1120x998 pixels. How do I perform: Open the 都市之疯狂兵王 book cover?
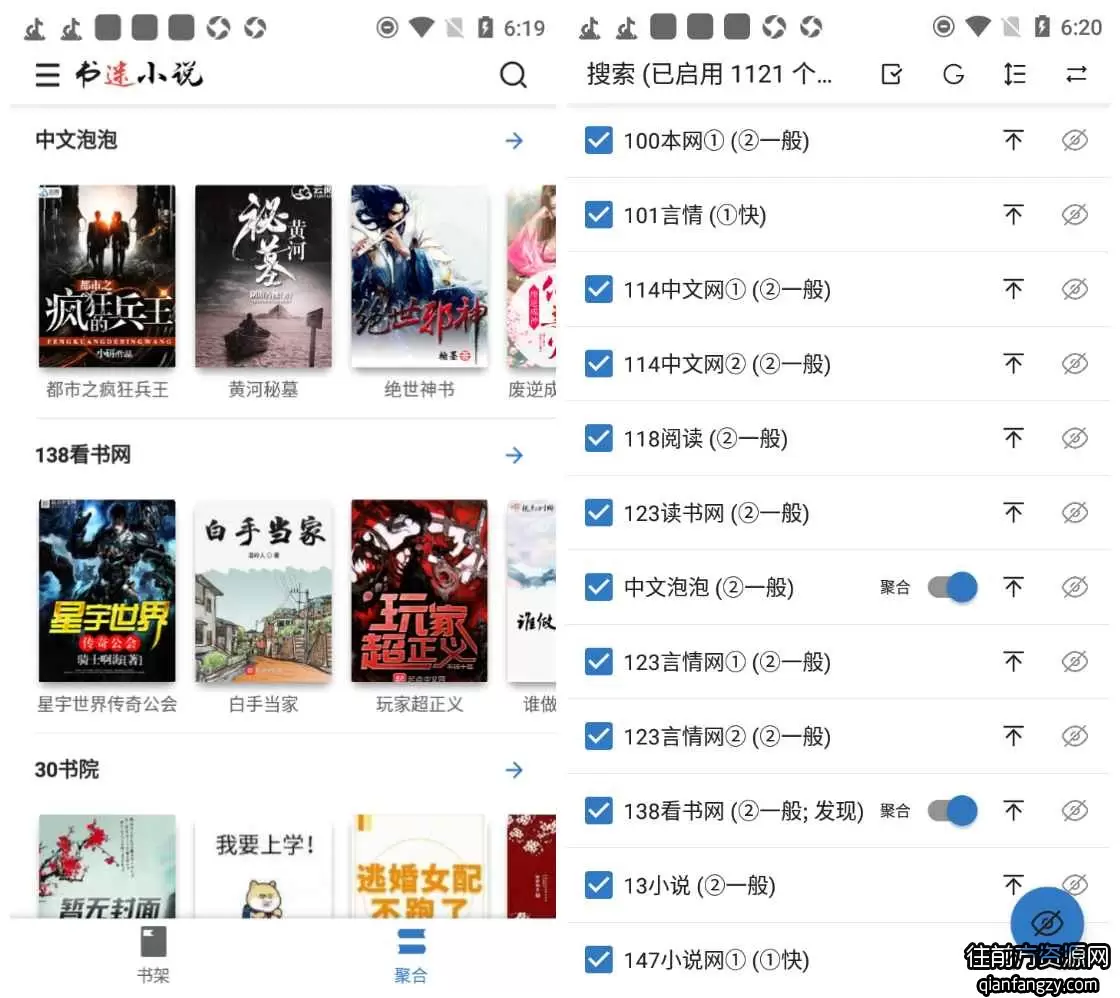point(107,276)
